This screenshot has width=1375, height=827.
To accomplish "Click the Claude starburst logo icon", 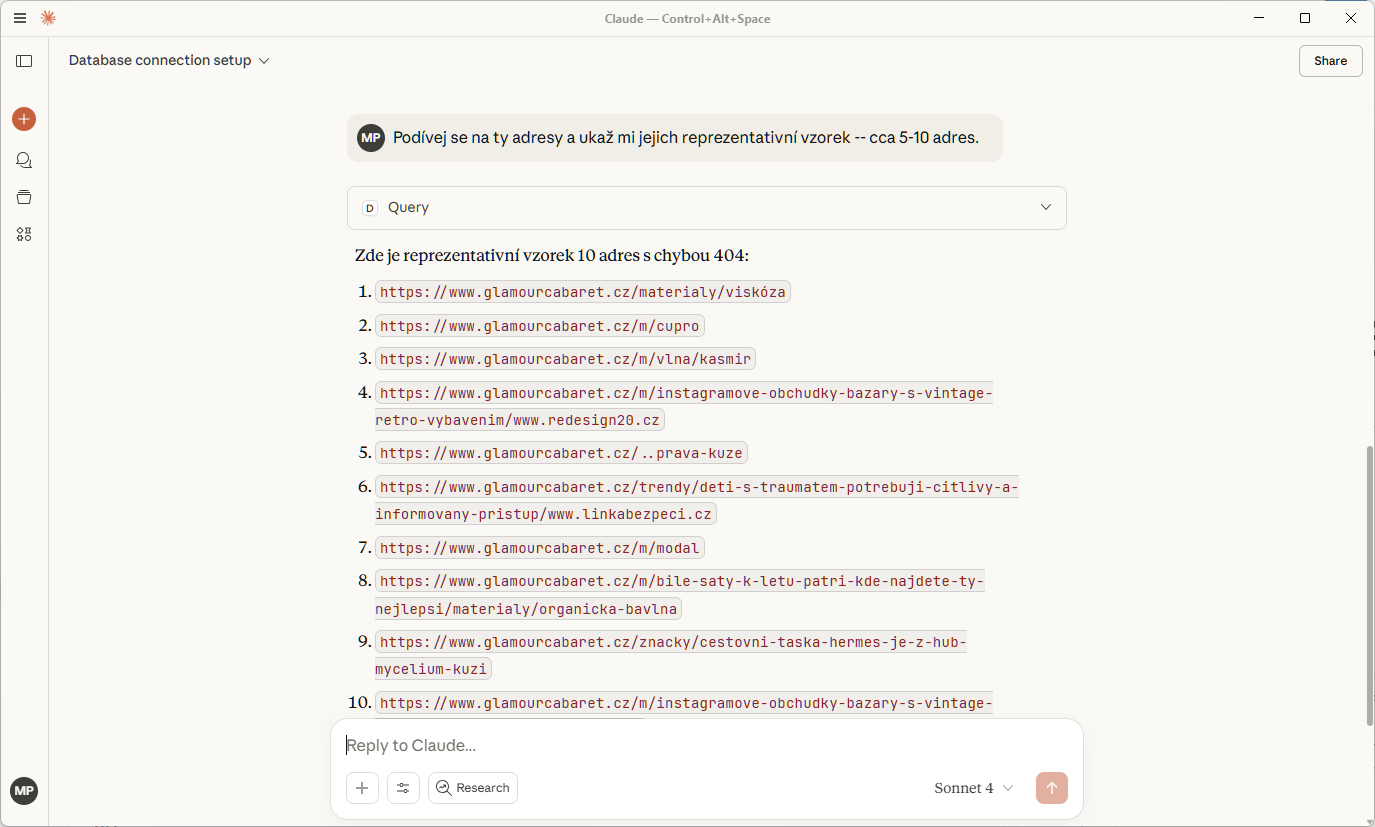I will click(x=48, y=18).
